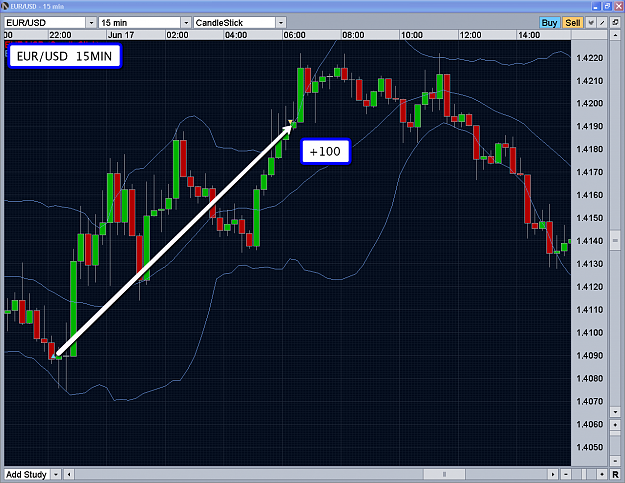Click the Jun 17 date axis label
Image resolution: width=625 pixels, height=483 pixels.
click(x=121, y=35)
